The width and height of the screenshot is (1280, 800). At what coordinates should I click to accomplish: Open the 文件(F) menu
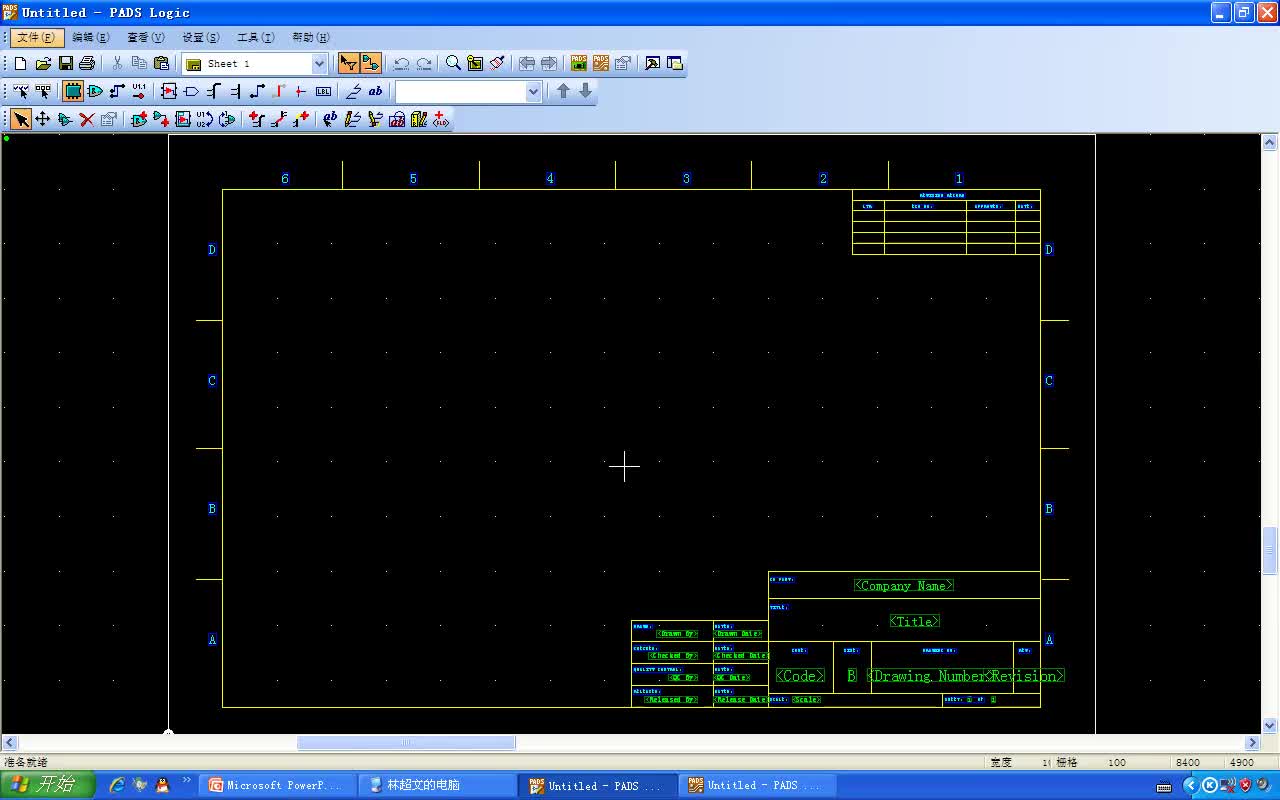click(37, 37)
